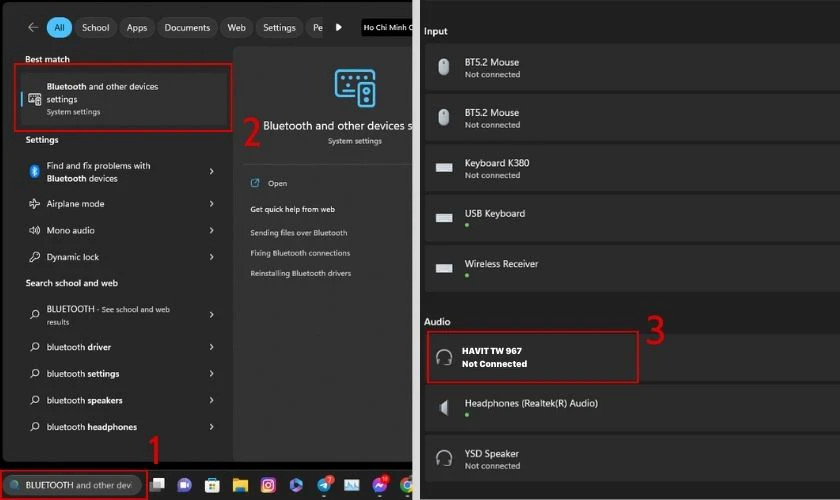Screen dimensions: 840x500
Task: Open Telegram taskbar icon
Action: [x=325, y=485]
